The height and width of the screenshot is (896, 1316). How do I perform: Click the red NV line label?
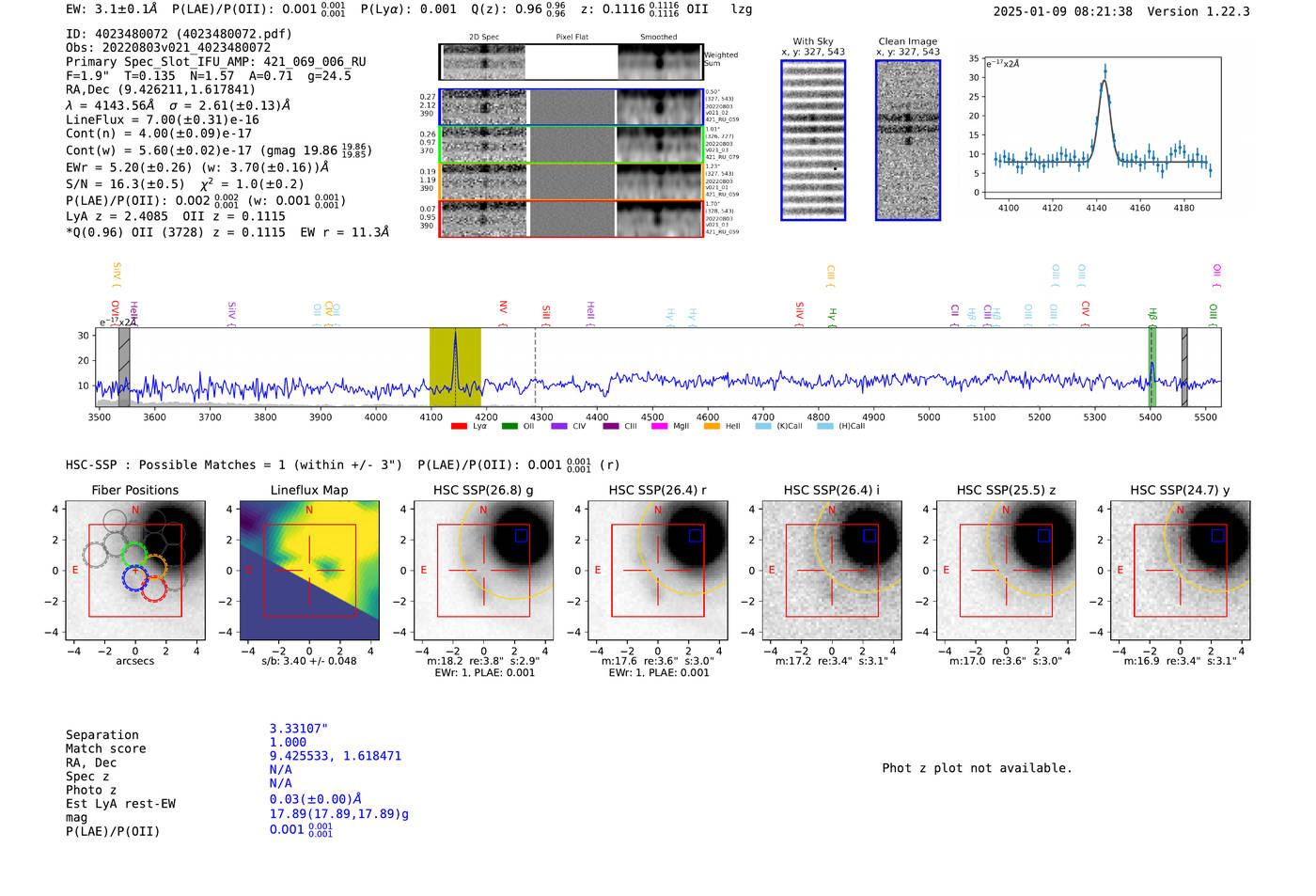click(x=503, y=312)
